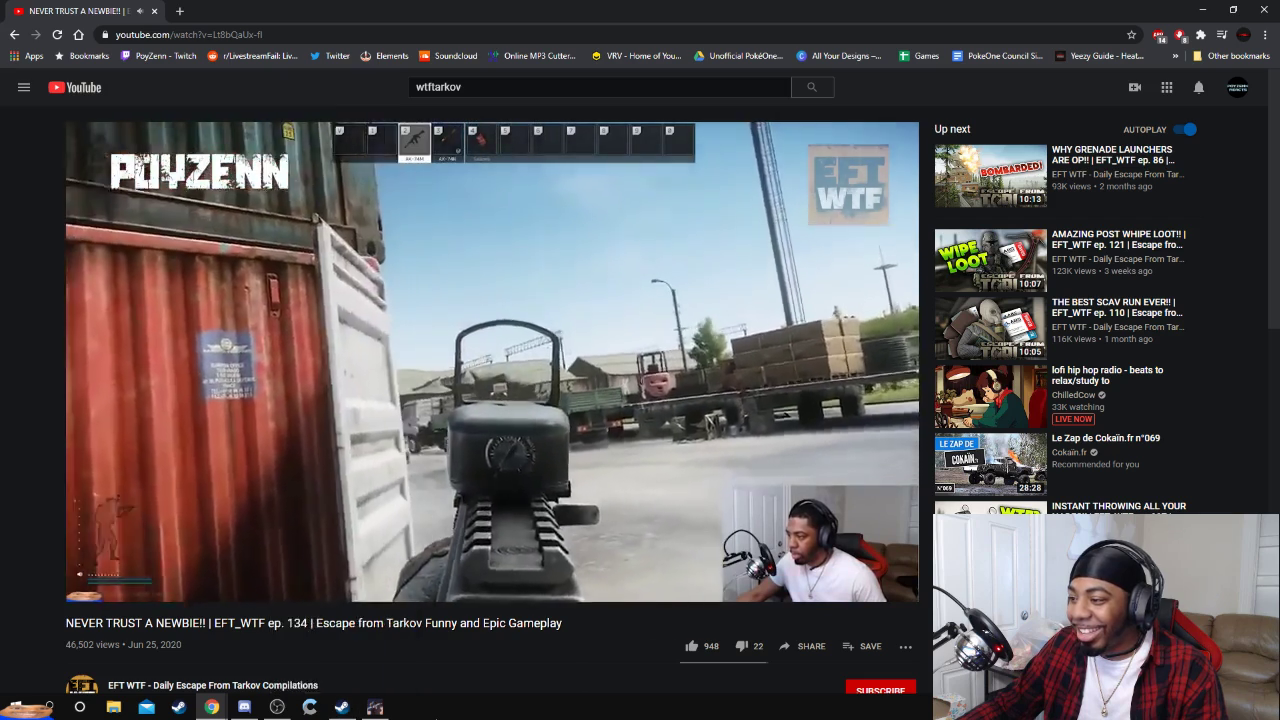
Task: Open EFT WTF channel avatar
Action: tap(82, 686)
